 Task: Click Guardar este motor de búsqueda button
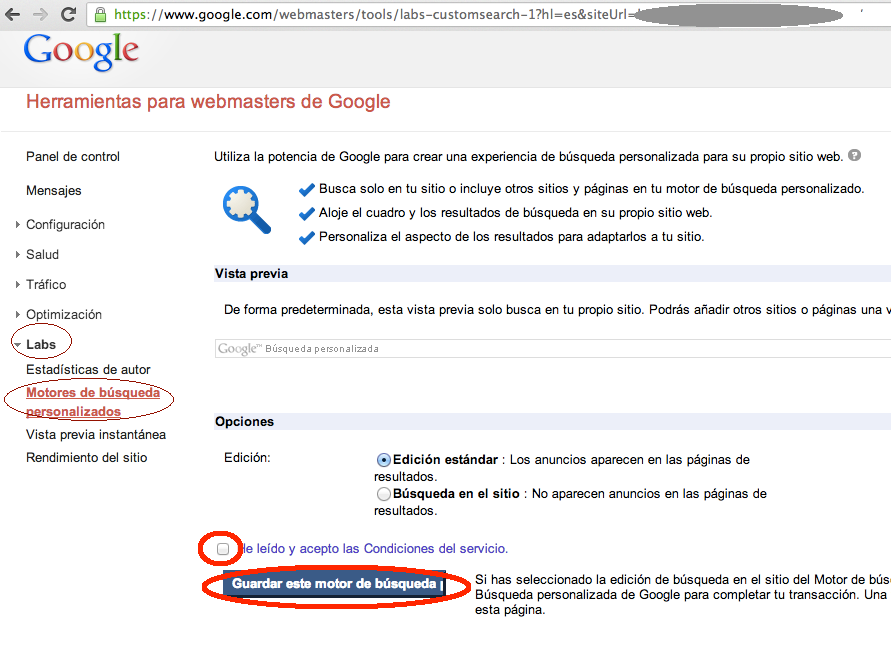pos(334,584)
